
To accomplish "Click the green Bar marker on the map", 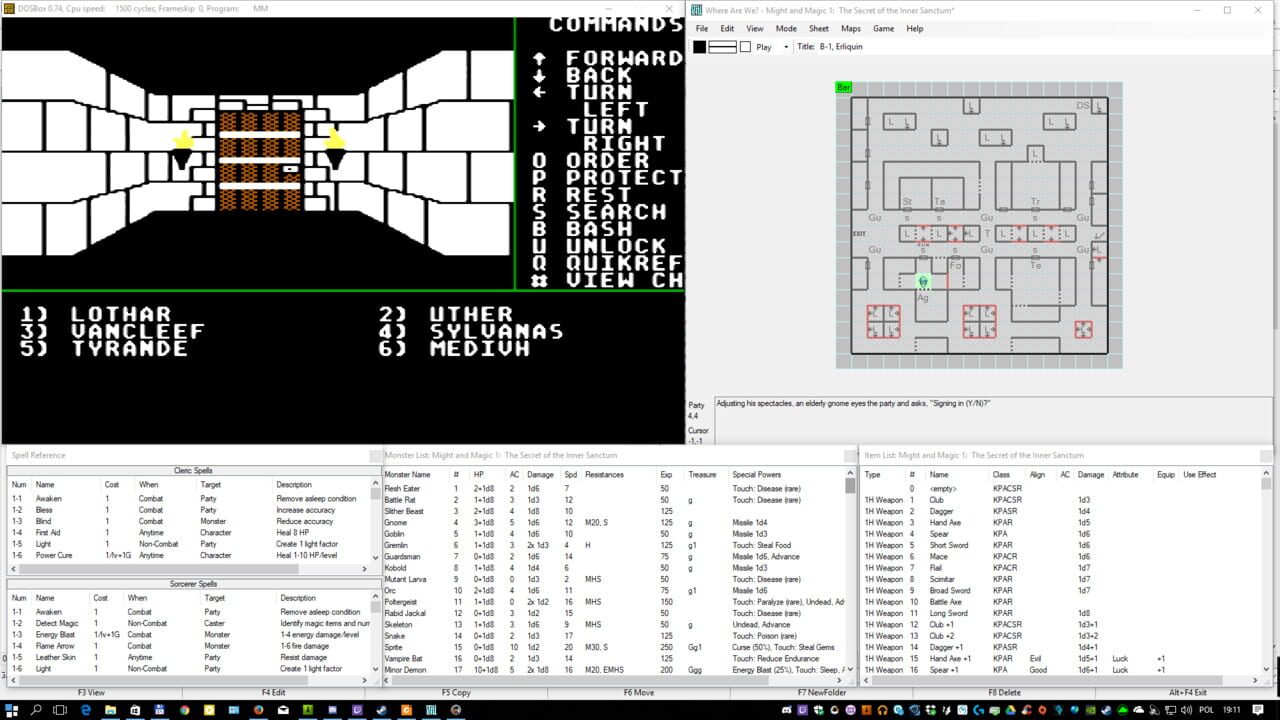I will tap(843, 87).
